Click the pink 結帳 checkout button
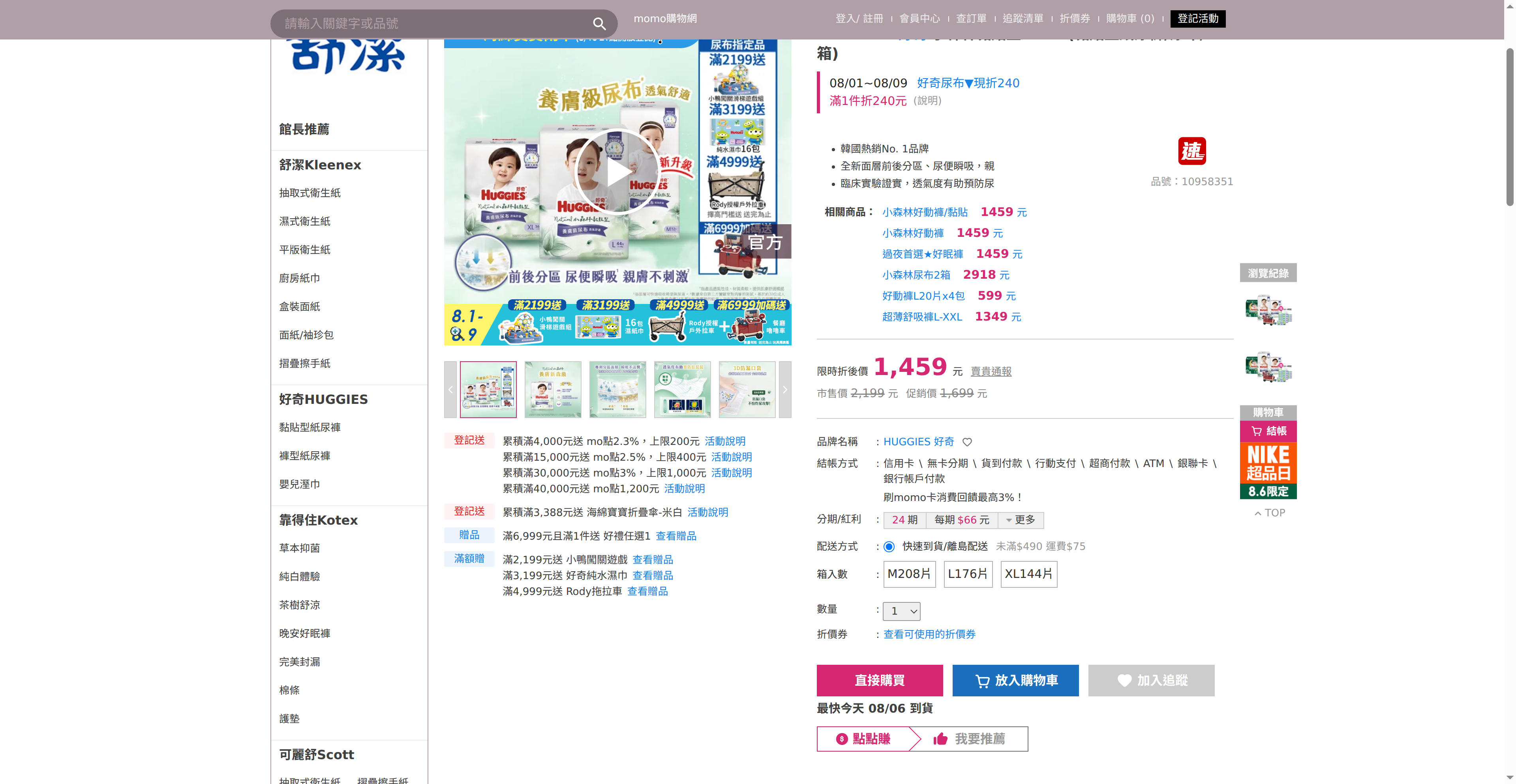The image size is (1516, 784). (1268, 431)
